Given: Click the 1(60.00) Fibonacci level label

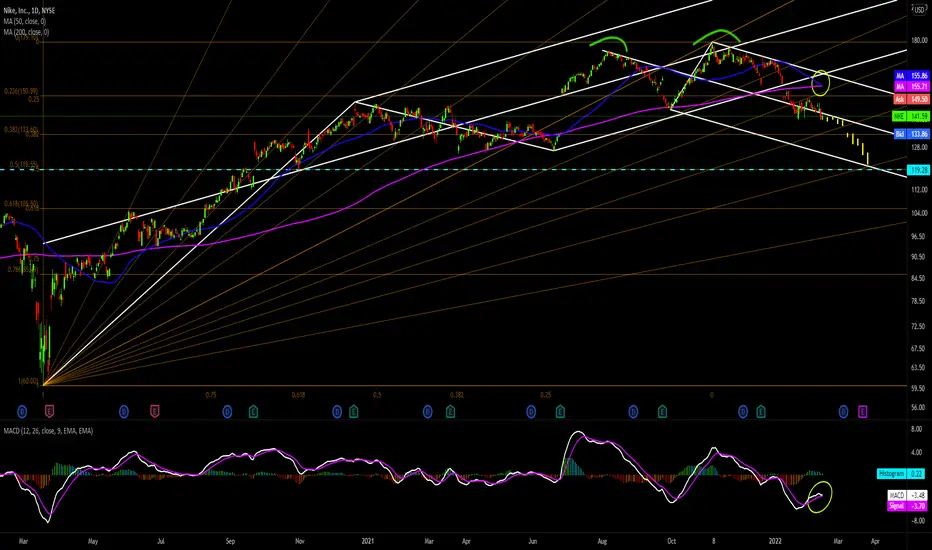Looking at the screenshot, I should click(x=28, y=381).
